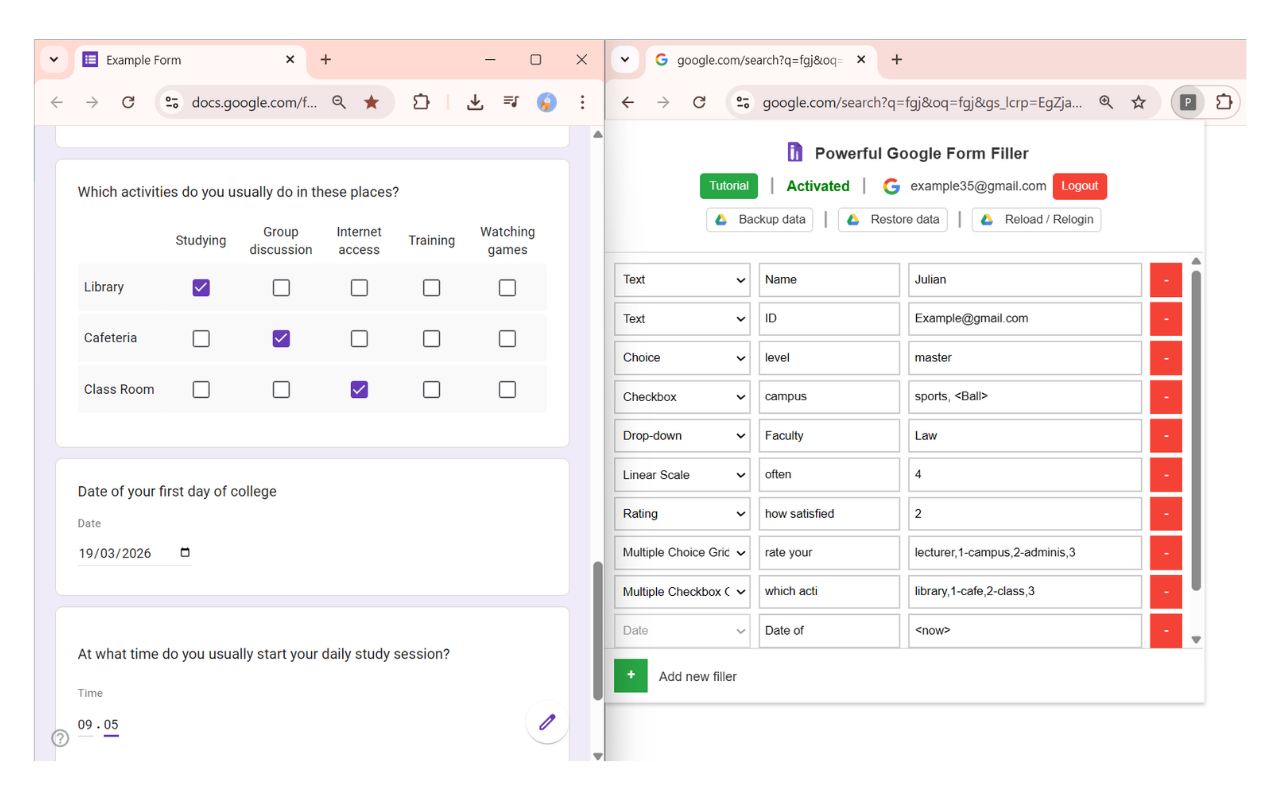The height and width of the screenshot is (800, 1280).
Task: Click the Backup data button
Action: coord(760,219)
